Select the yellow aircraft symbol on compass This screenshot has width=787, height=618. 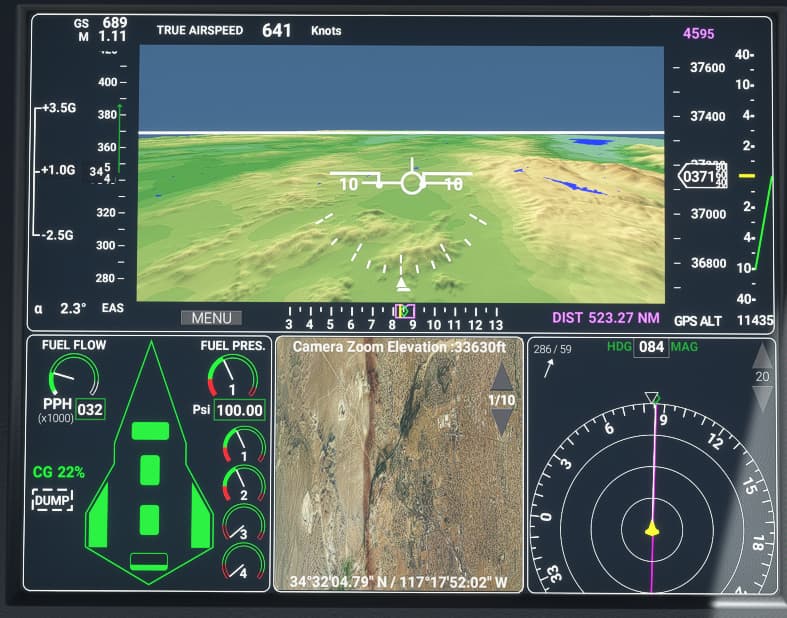(x=652, y=528)
